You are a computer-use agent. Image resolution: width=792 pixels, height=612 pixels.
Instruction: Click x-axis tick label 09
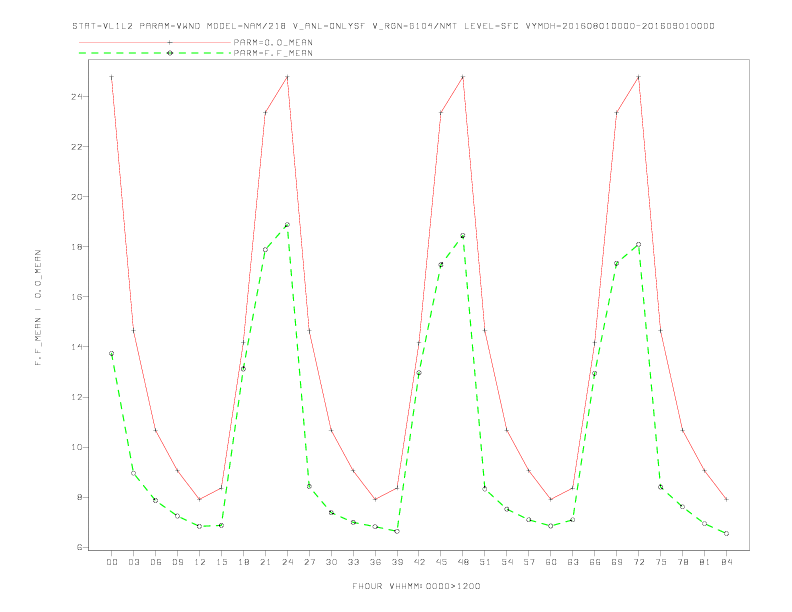pos(177,562)
